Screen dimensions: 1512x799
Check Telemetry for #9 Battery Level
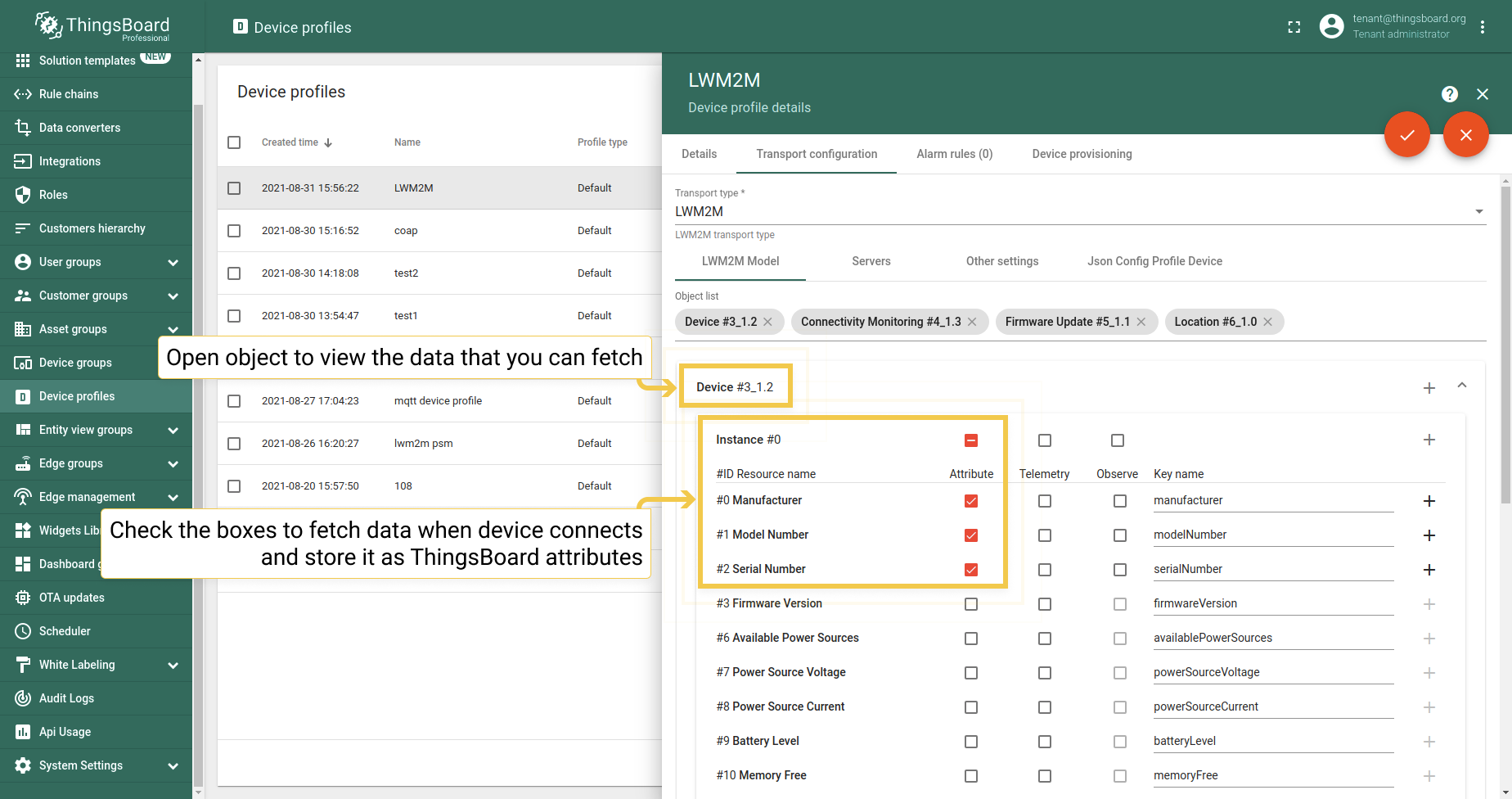pyautogui.click(x=1045, y=742)
